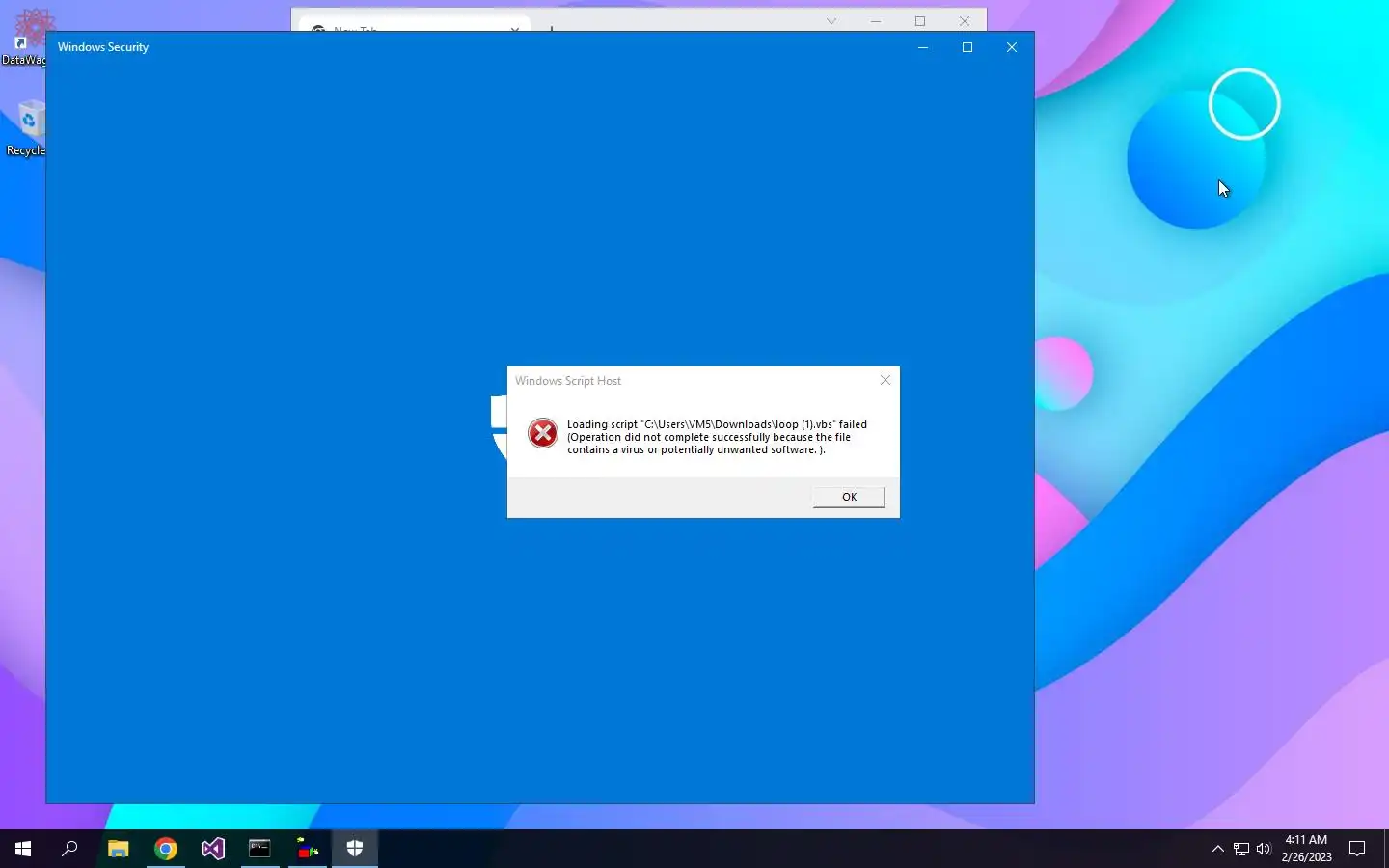Open Chrome's tab search dropdown chevron
The height and width of the screenshot is (868, 1389).
831,20
